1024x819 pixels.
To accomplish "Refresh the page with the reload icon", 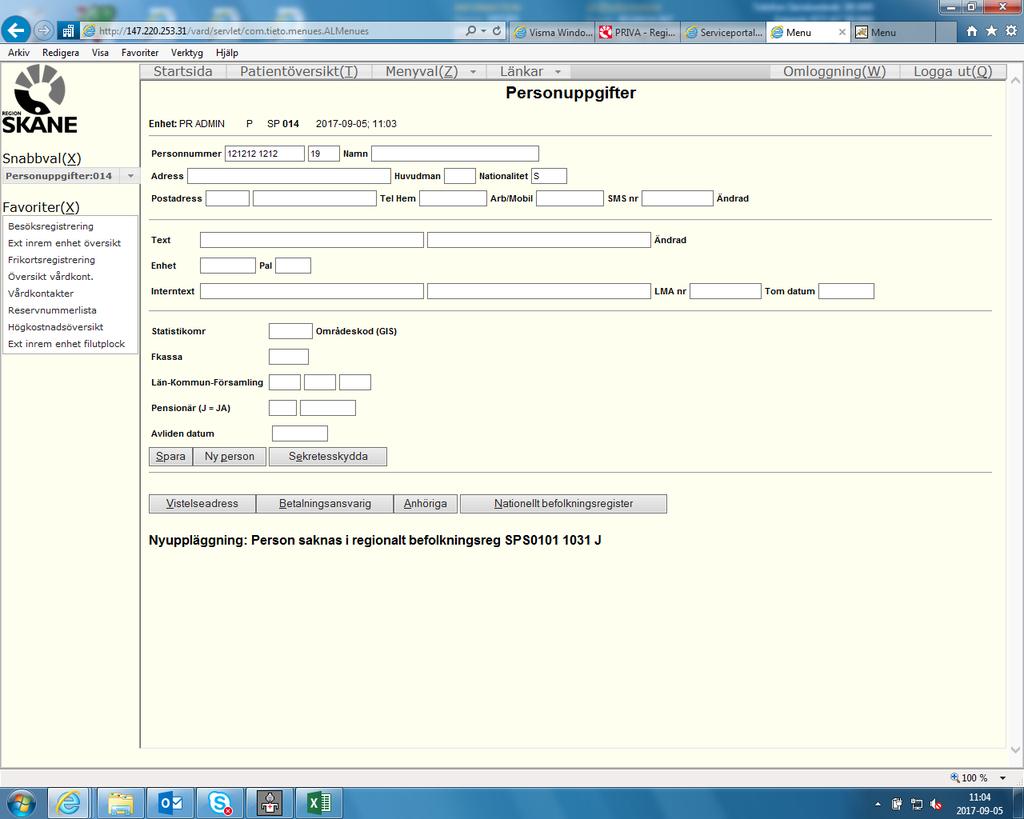I will click(497, 31).
